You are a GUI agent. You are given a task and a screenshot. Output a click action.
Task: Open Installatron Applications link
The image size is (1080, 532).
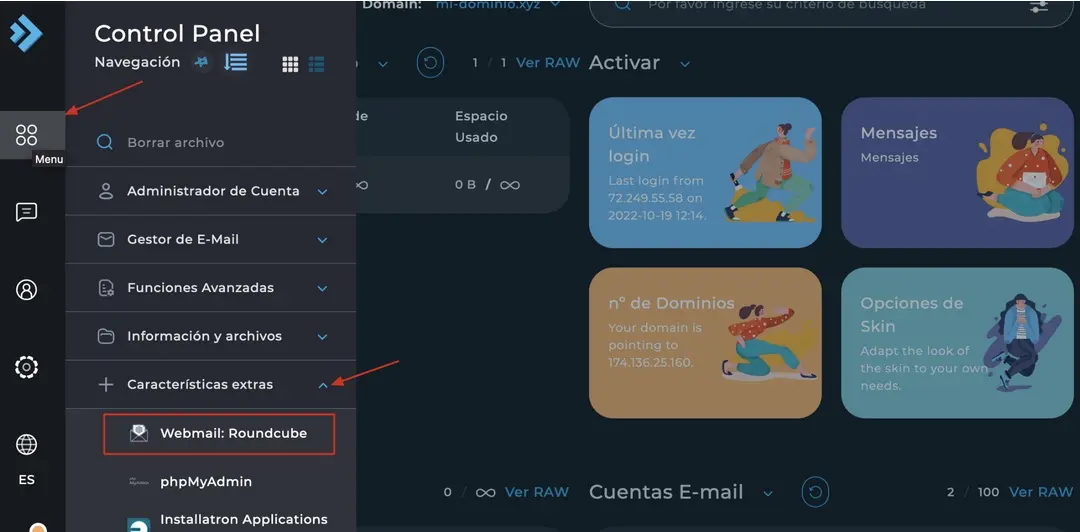244,519
